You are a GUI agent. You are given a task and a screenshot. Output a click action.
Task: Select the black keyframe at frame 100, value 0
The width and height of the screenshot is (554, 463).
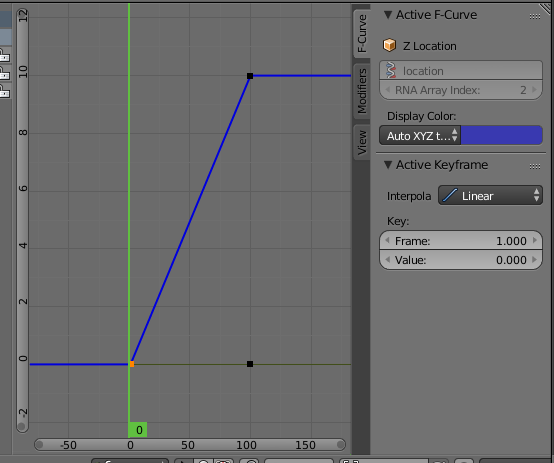click(250, 364)
